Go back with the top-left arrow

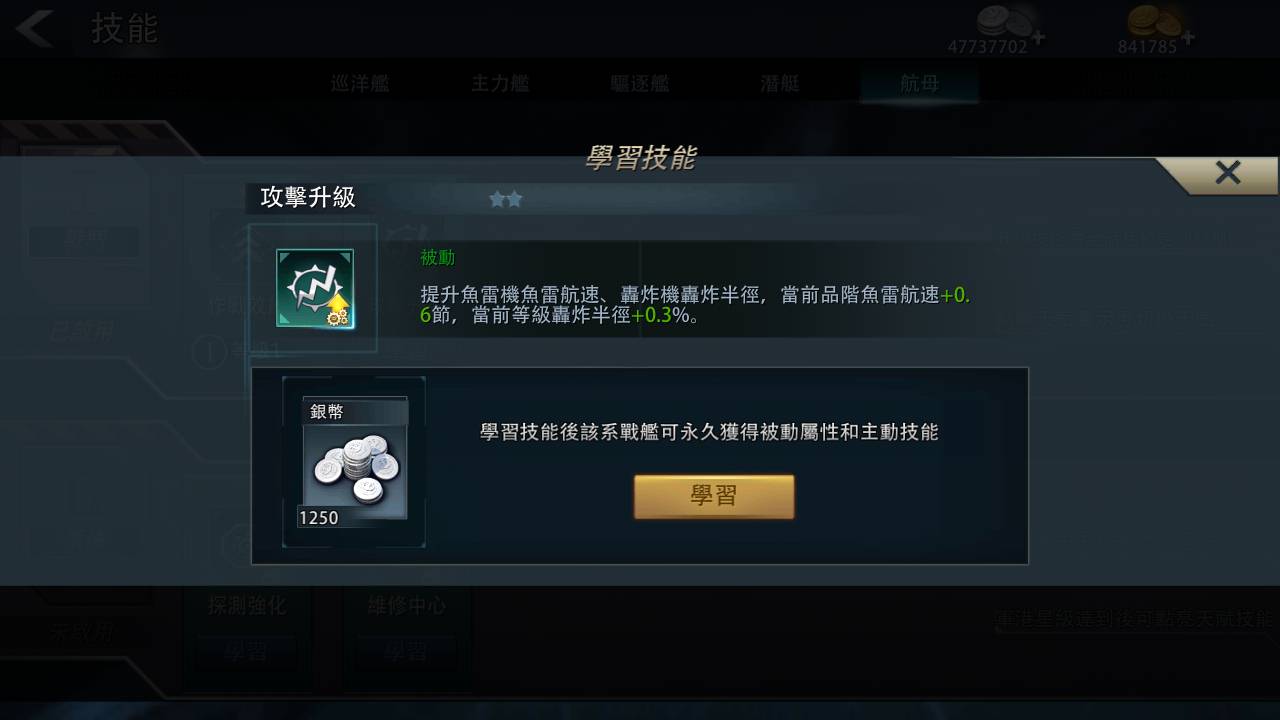click(x=35, y=29)
